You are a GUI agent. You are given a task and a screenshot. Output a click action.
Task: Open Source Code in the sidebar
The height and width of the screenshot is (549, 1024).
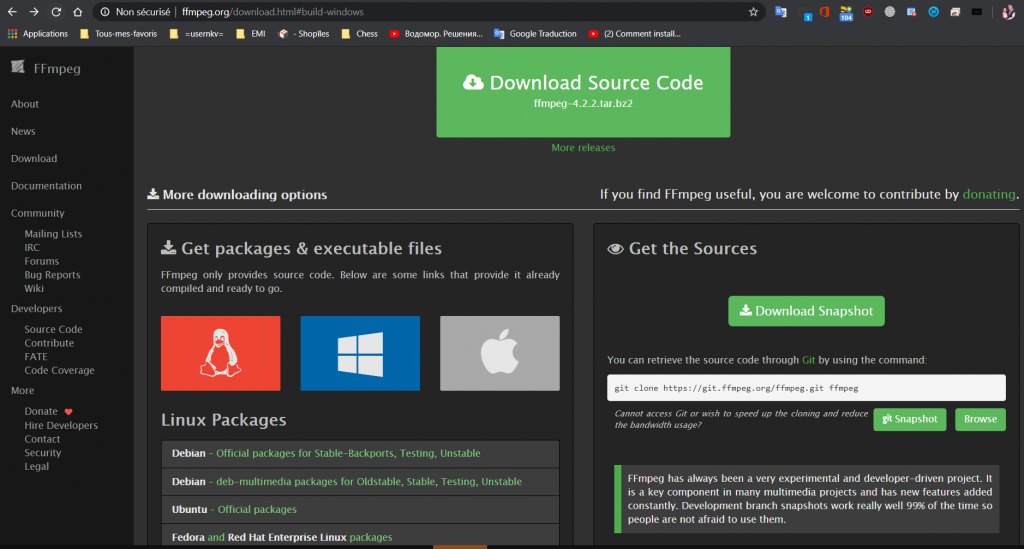(53, 330)
